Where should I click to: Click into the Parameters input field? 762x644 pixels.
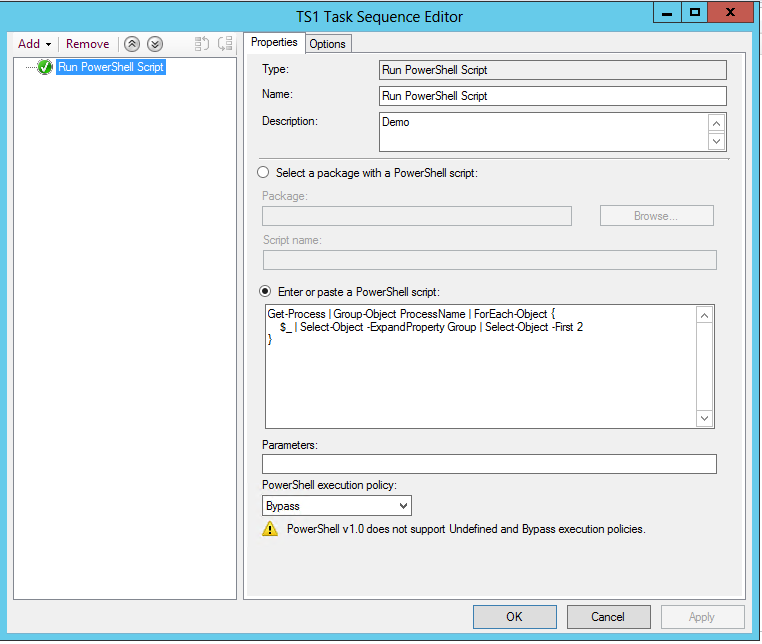point(489,464)
